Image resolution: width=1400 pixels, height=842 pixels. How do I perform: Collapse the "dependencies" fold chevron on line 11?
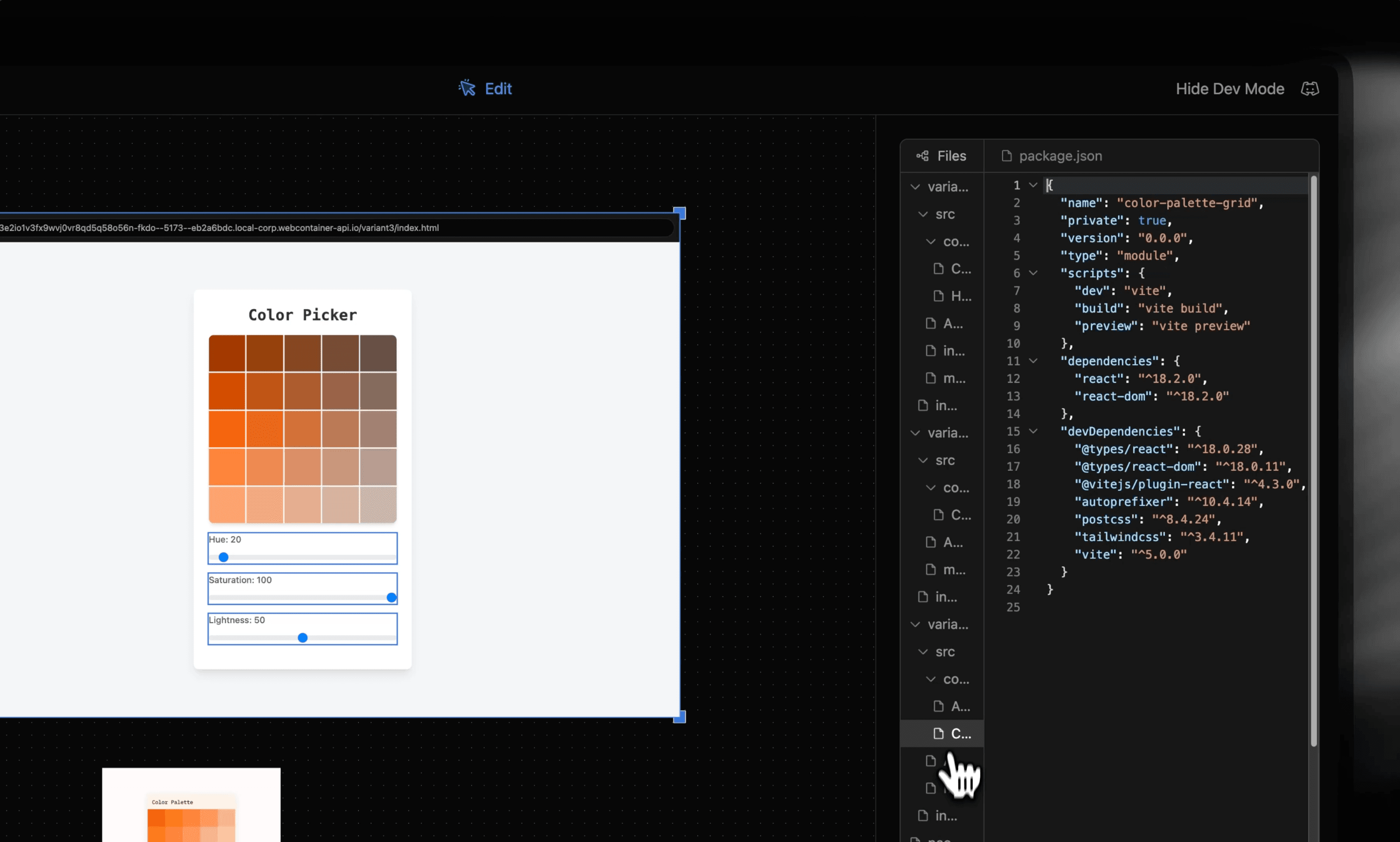coord(1033,361)
